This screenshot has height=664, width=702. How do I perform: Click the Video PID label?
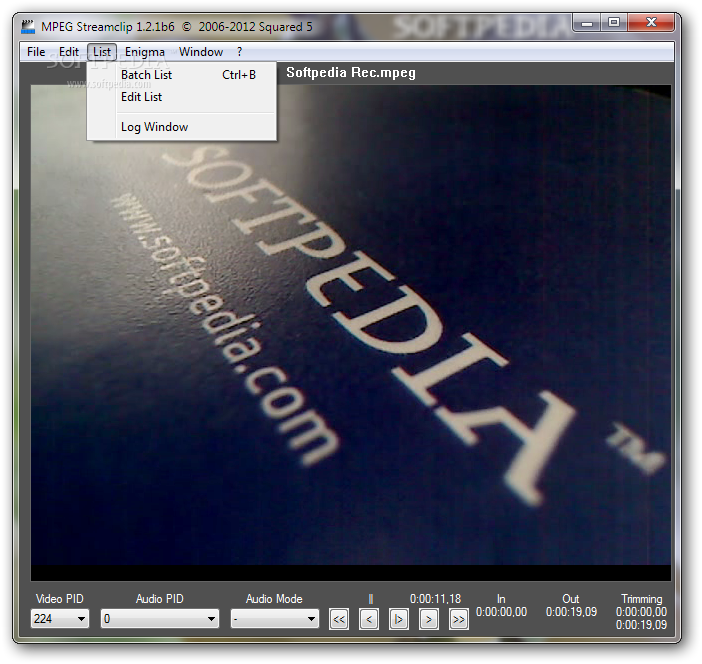(60, 599)
